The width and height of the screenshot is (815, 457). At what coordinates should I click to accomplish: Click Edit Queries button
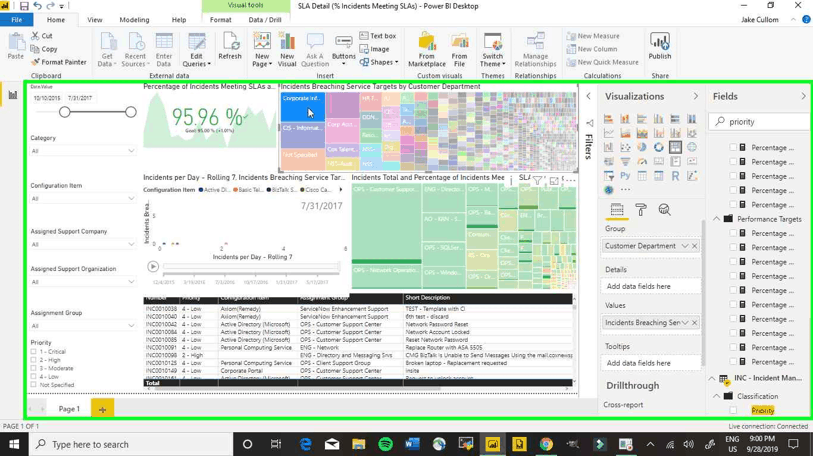pyautogui.click(x=196, y=49)
